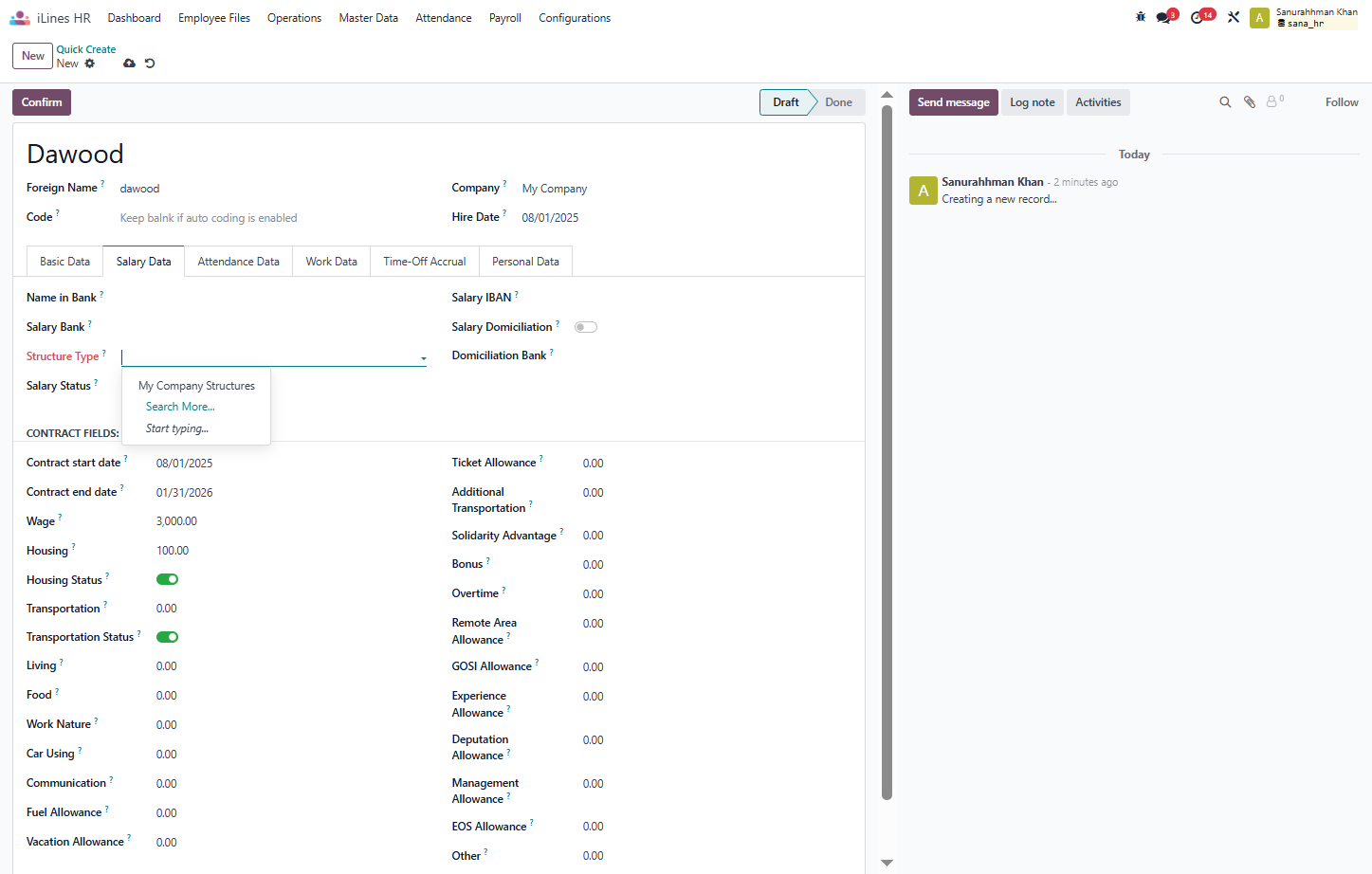Toggle the Salary Domiciliation switch
This screenshot has width=1372, height=874.
pos(586,327)
